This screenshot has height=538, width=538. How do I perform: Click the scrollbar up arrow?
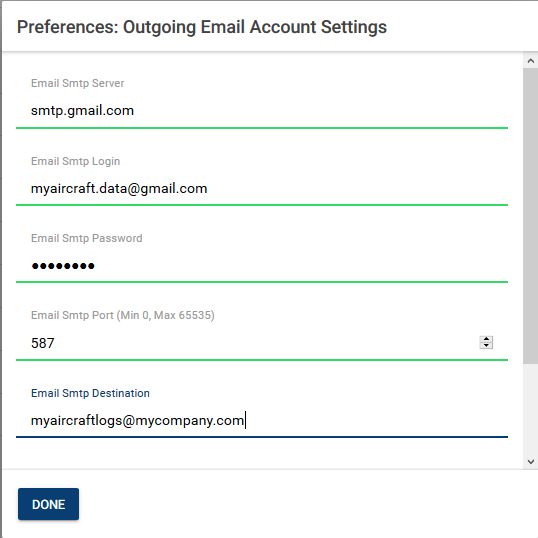530,61
